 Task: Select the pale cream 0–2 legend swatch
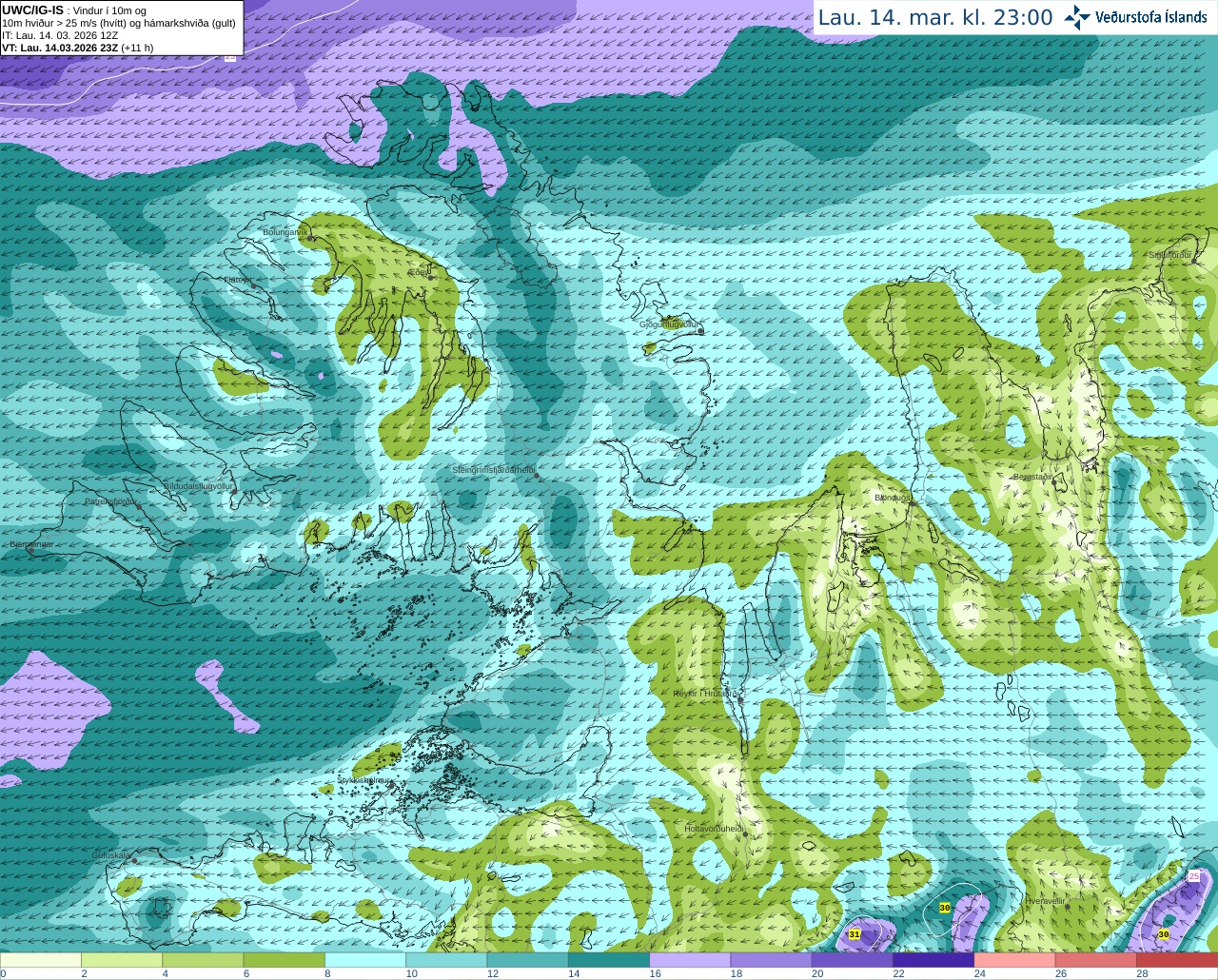coord(41,960)
